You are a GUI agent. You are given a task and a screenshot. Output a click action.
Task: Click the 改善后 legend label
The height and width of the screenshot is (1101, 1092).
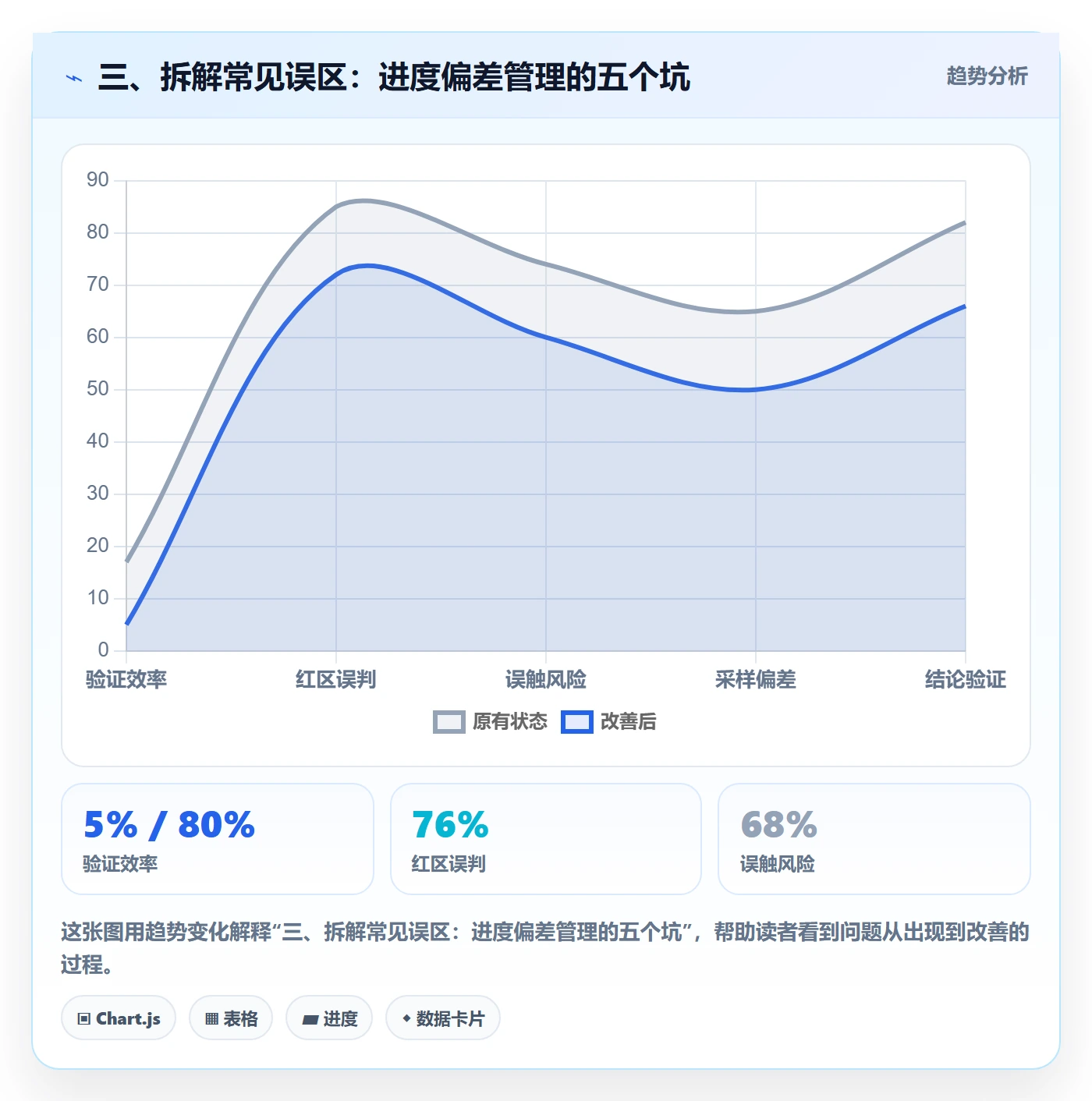click(629, 722)
